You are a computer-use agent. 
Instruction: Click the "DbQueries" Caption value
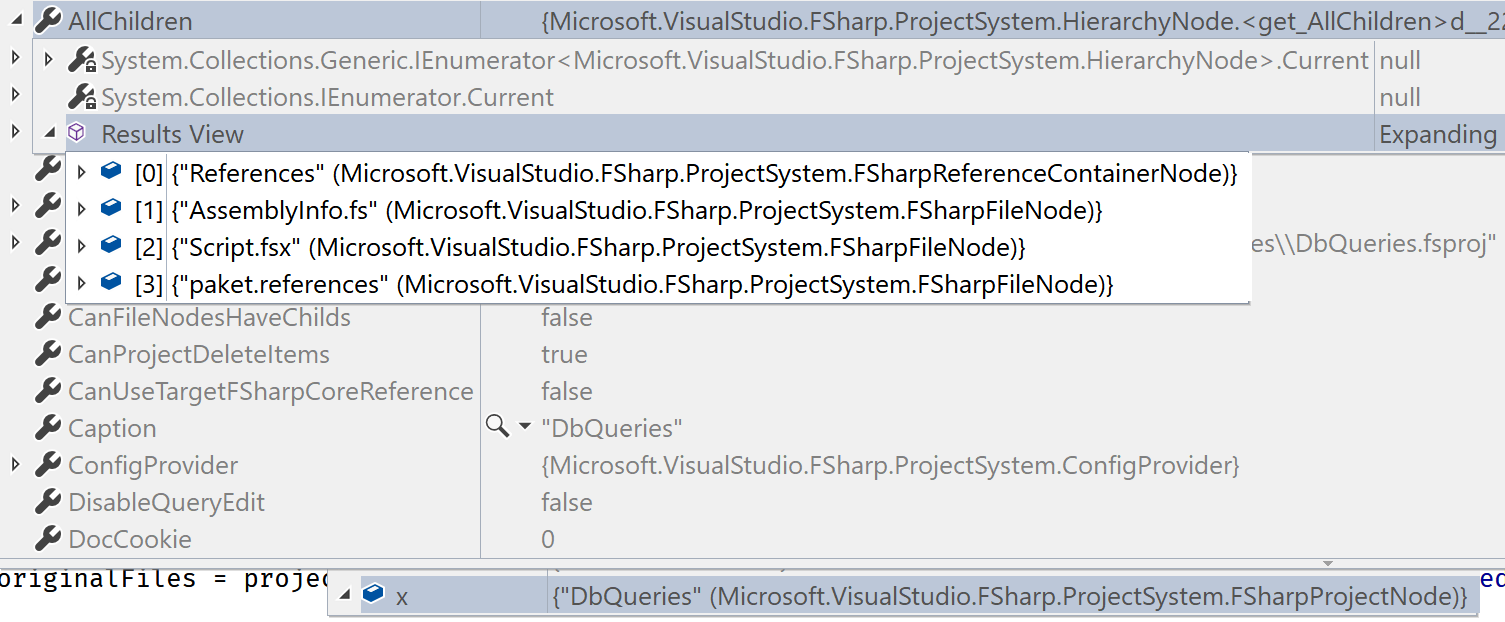pyautogui.click(x=612, y=429)
